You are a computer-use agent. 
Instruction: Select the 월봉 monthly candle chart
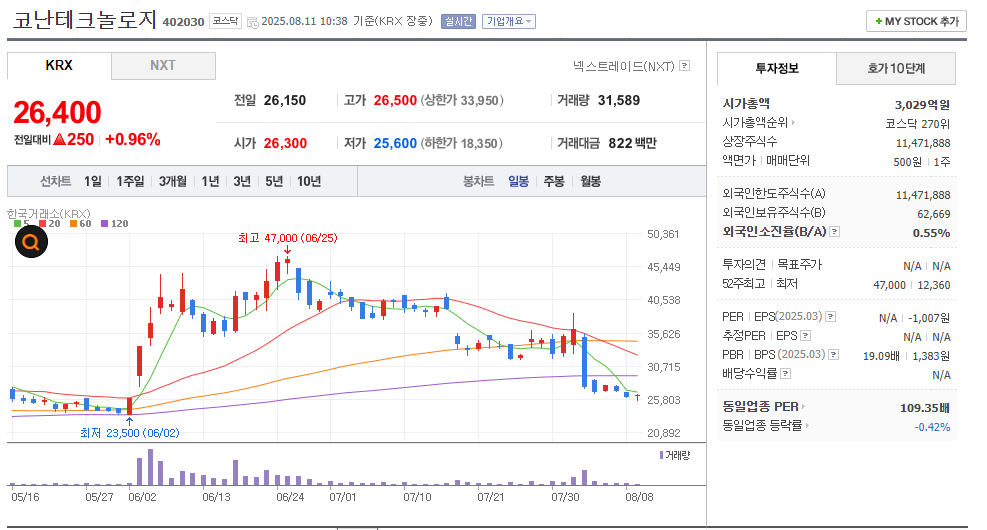pyautogui.click(x=590, y=181)
